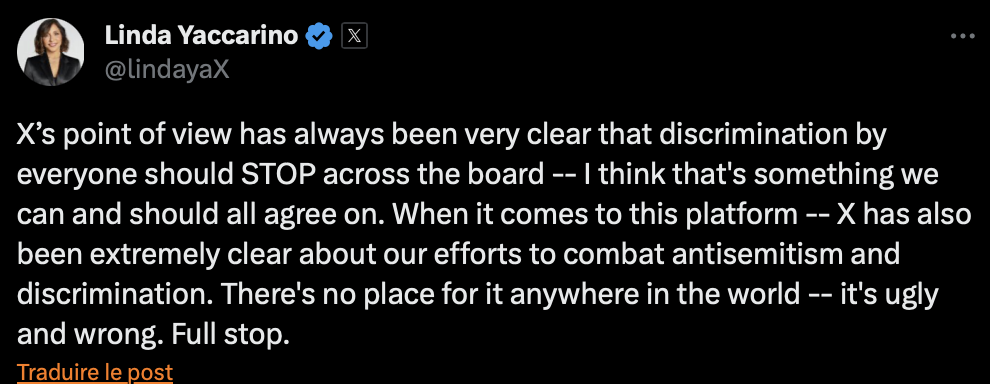Click the Linda Yaccarino display name
Image resolution: width=990 pixels, height=384 pixels.
click(201, 36)
